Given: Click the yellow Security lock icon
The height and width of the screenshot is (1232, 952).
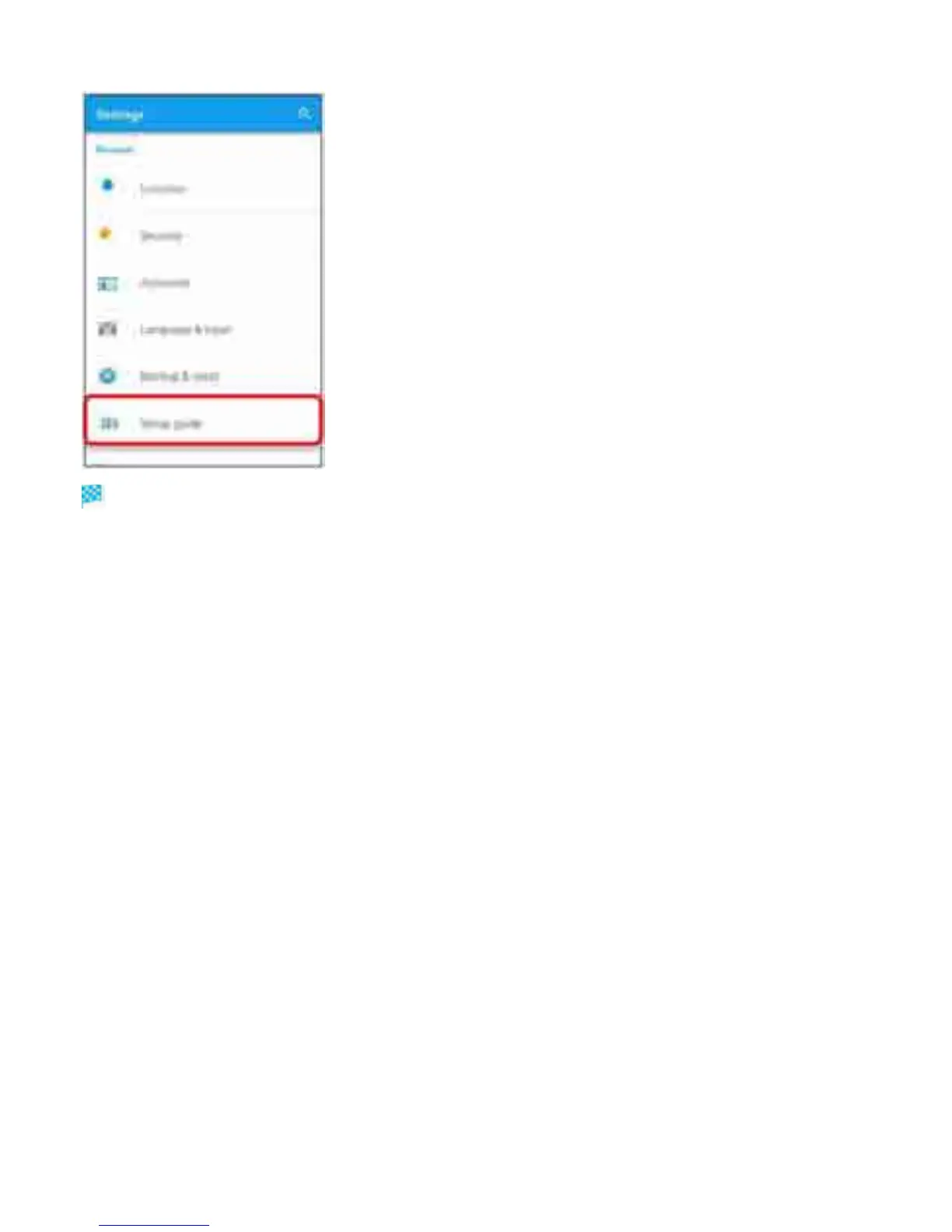Looking at the screenshot, I should (x=106, y=233).
